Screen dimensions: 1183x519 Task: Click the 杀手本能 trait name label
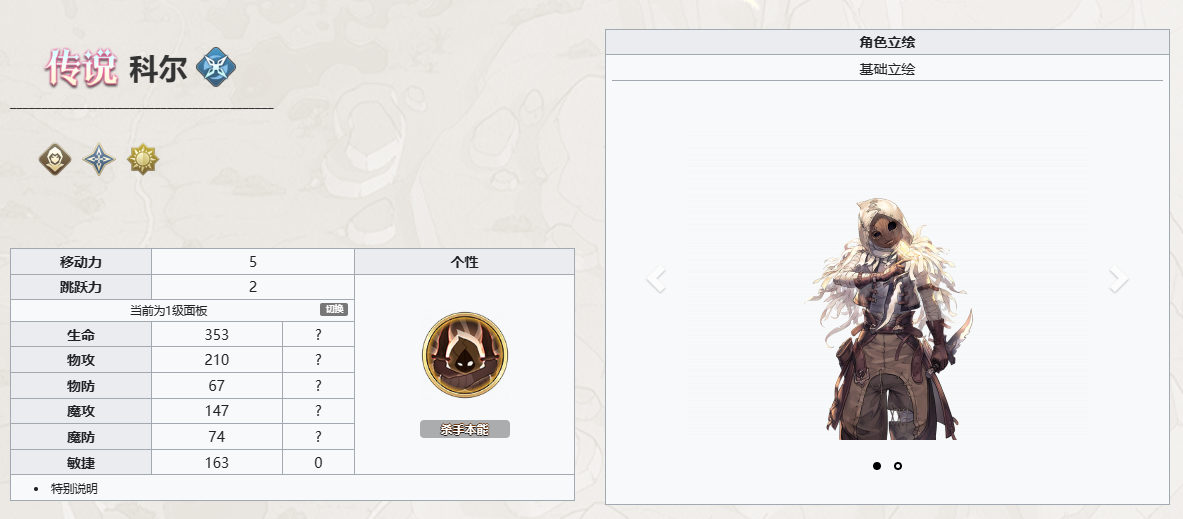[x=465, y=429]
